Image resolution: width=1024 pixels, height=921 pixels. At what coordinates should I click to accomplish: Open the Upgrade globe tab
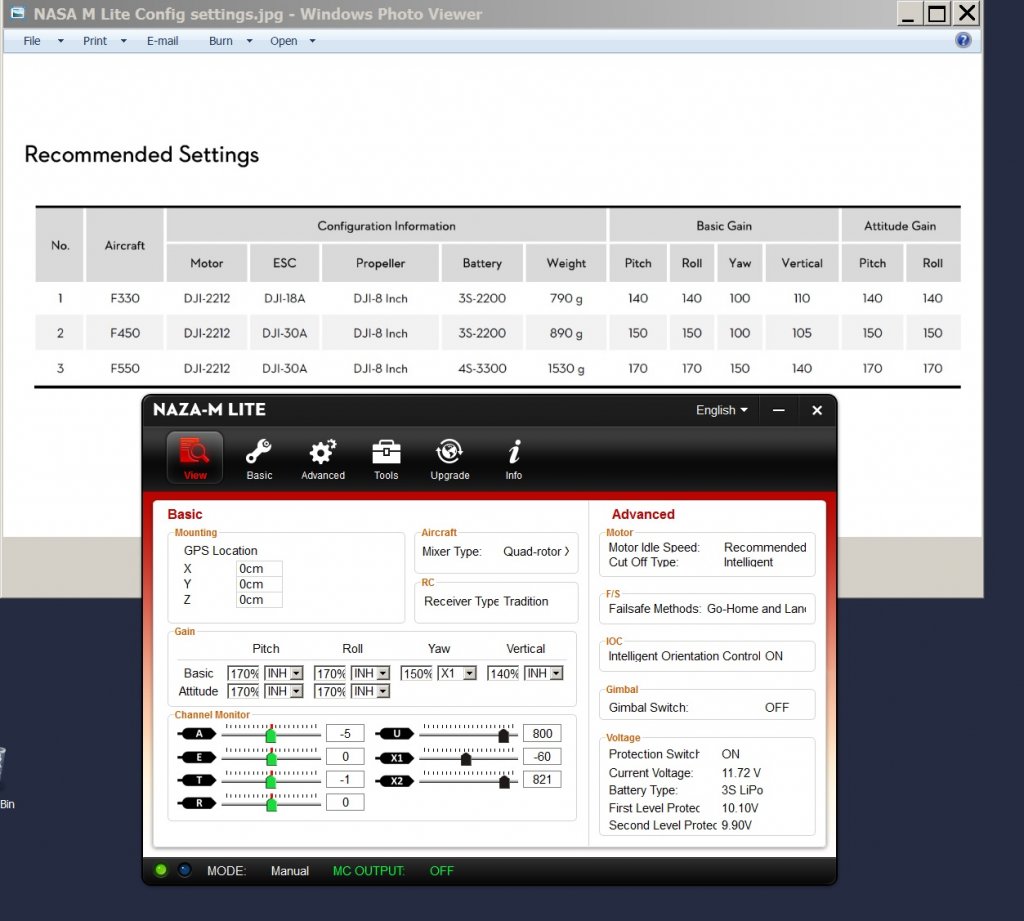coord(450,458)
